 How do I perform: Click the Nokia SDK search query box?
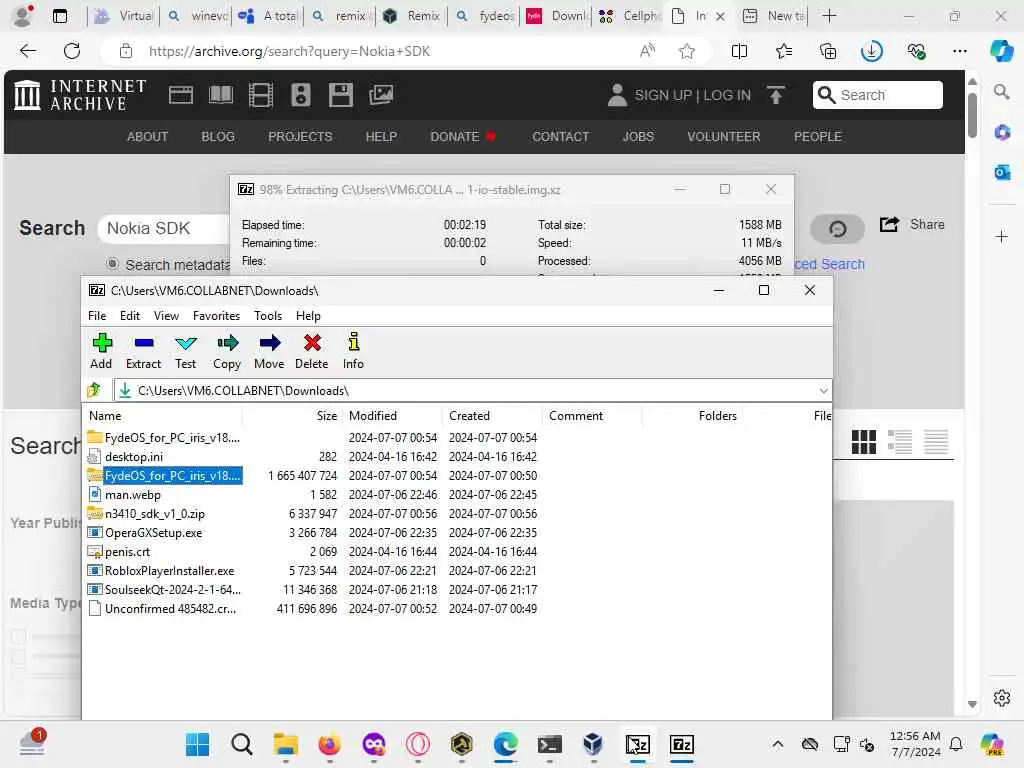[163, 229]
